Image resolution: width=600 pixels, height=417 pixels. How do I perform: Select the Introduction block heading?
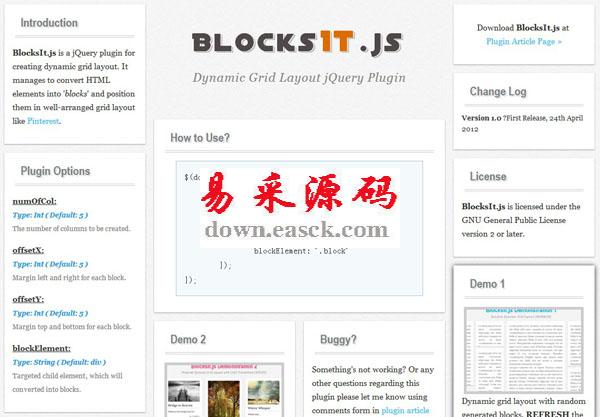(49, 22)
